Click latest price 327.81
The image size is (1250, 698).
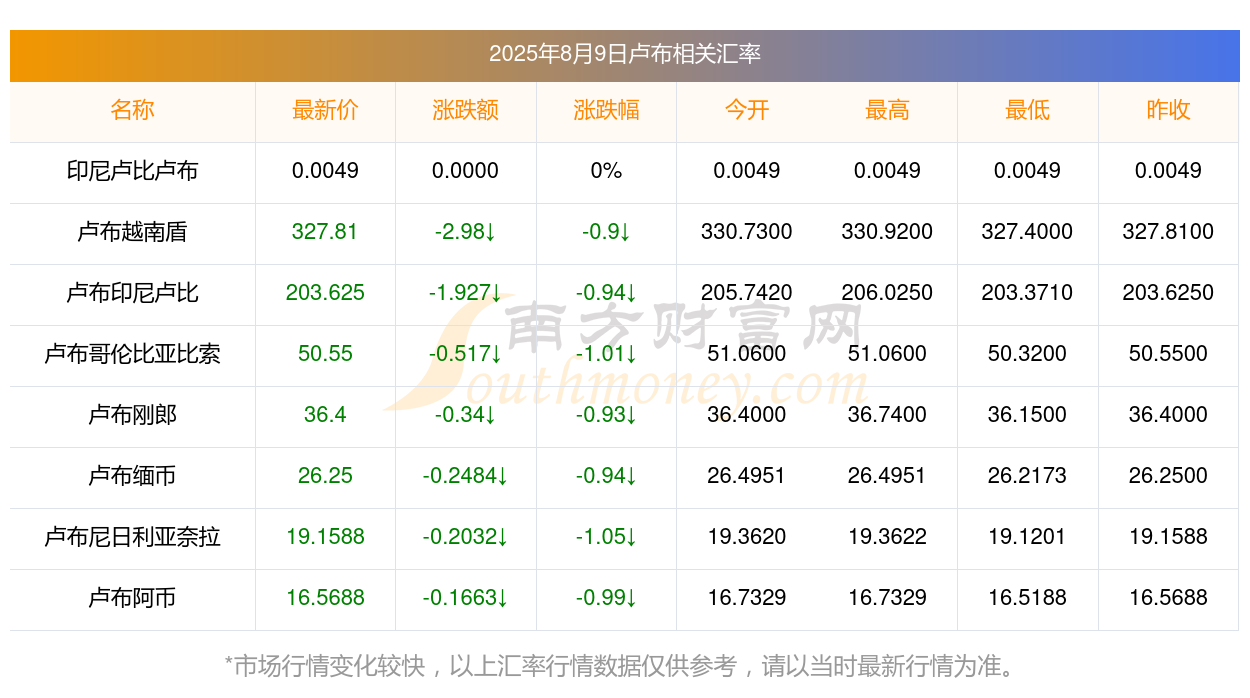tap(325, 232)
